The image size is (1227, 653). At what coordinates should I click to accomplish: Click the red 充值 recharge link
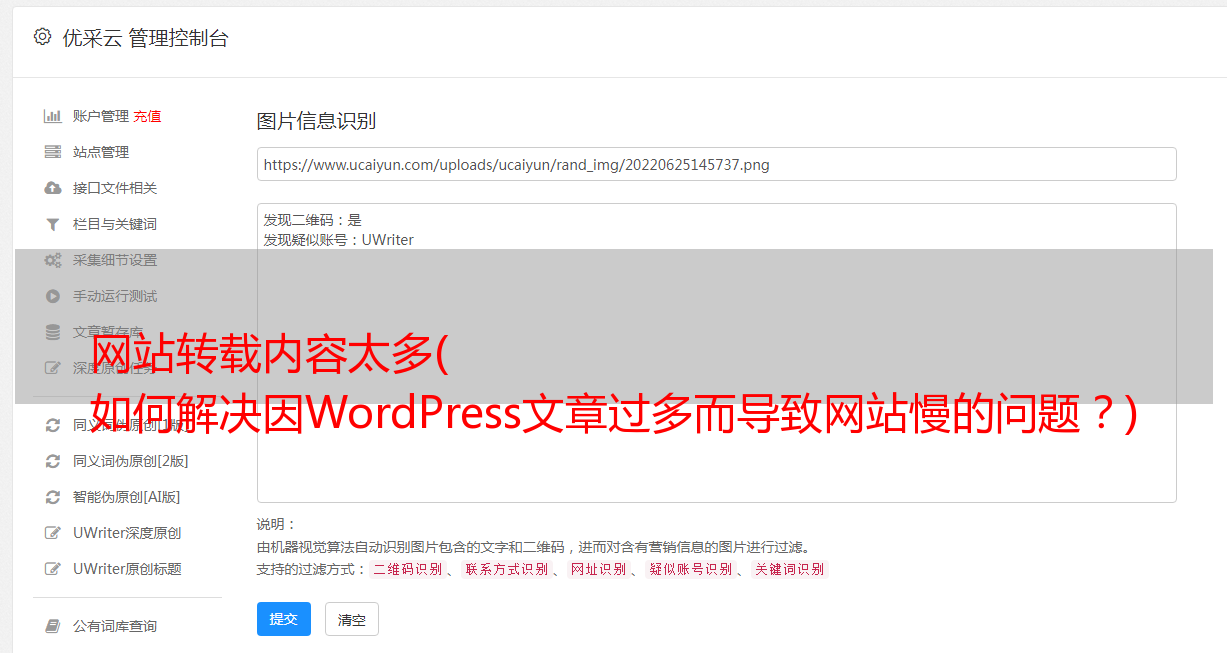point(147,116)
